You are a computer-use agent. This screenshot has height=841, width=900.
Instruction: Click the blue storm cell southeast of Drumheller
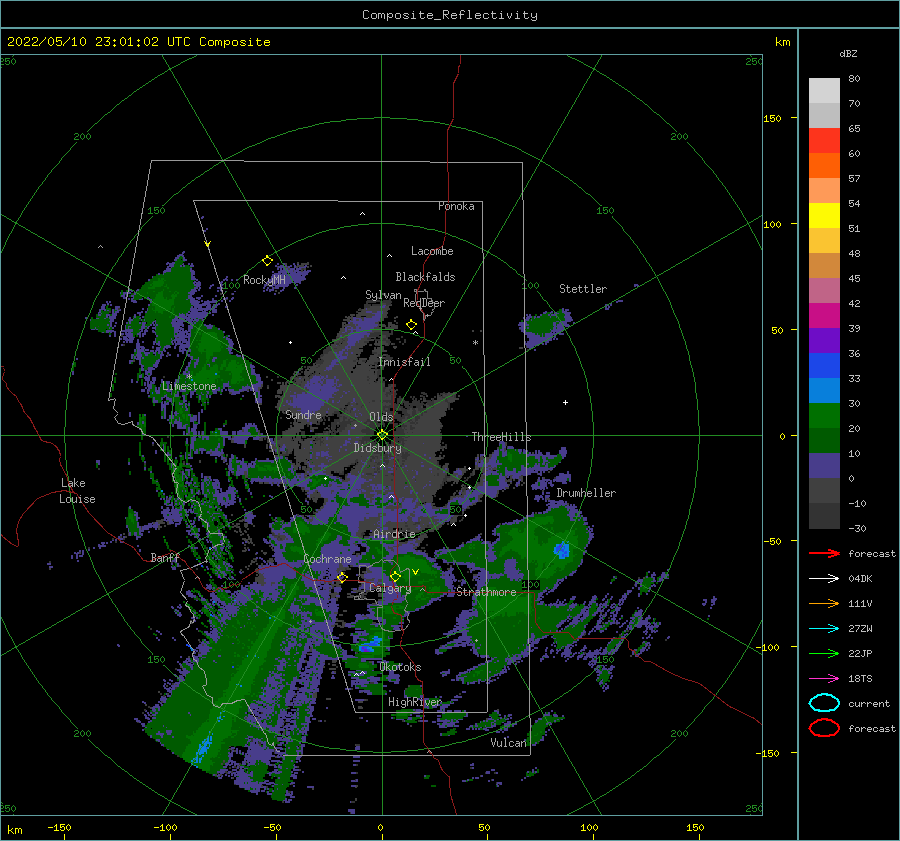[561, 550]
